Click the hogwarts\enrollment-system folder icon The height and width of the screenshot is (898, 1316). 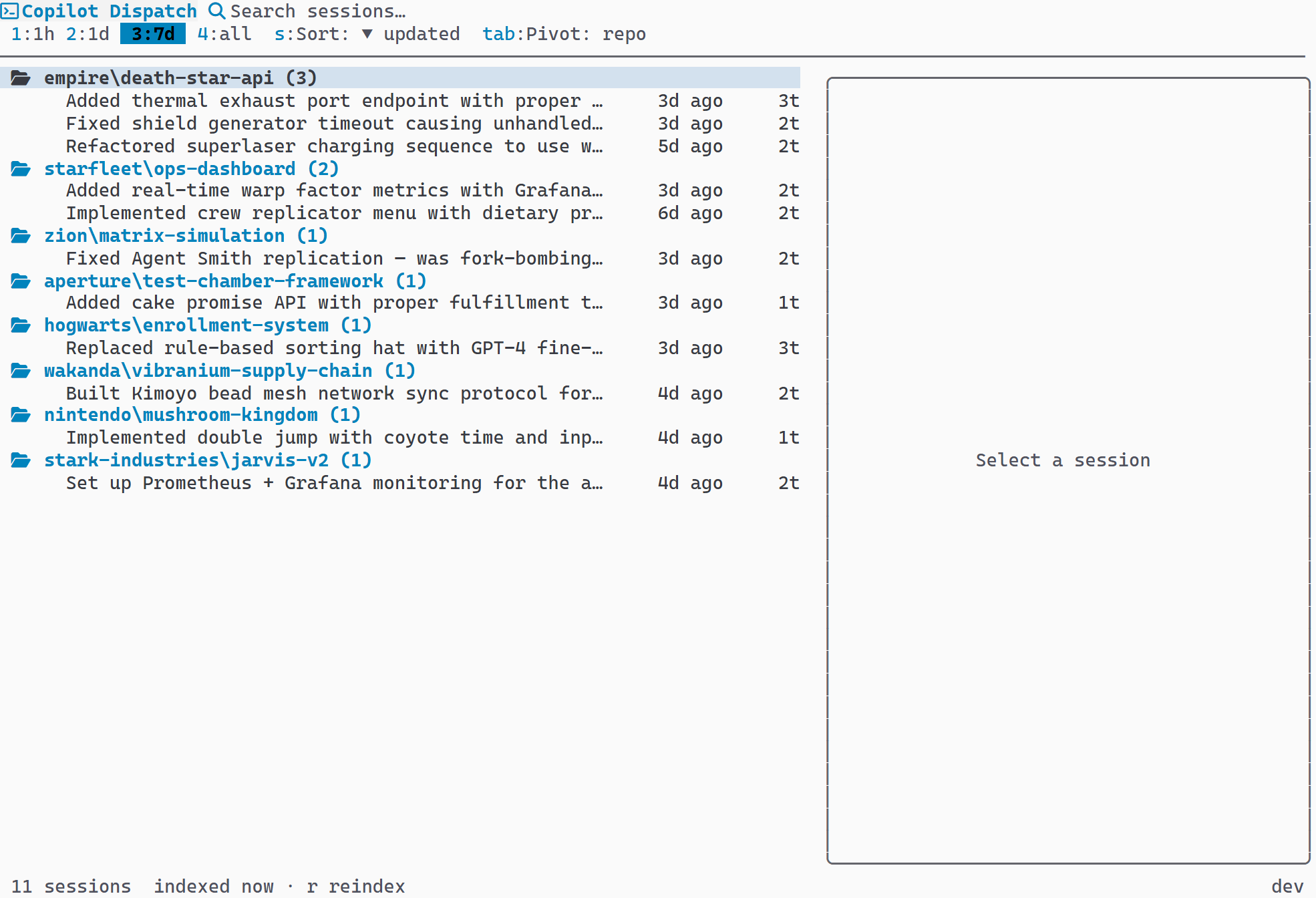[21, 325]
